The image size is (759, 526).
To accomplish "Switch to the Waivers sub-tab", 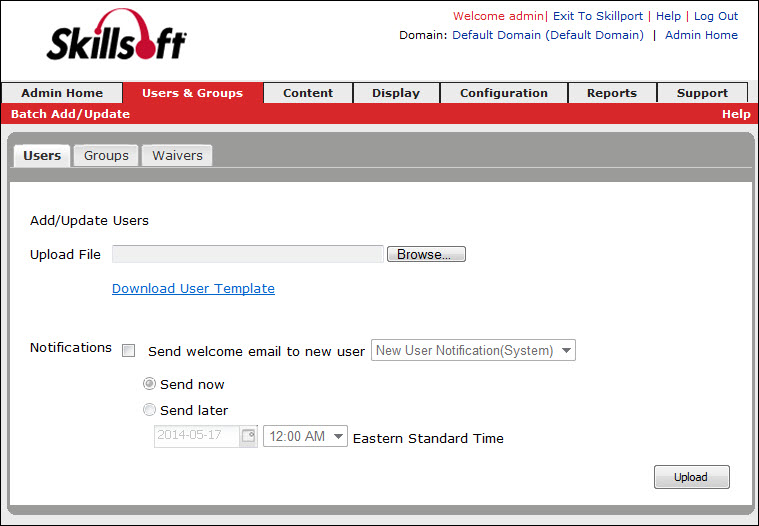I will click(177, 155).
